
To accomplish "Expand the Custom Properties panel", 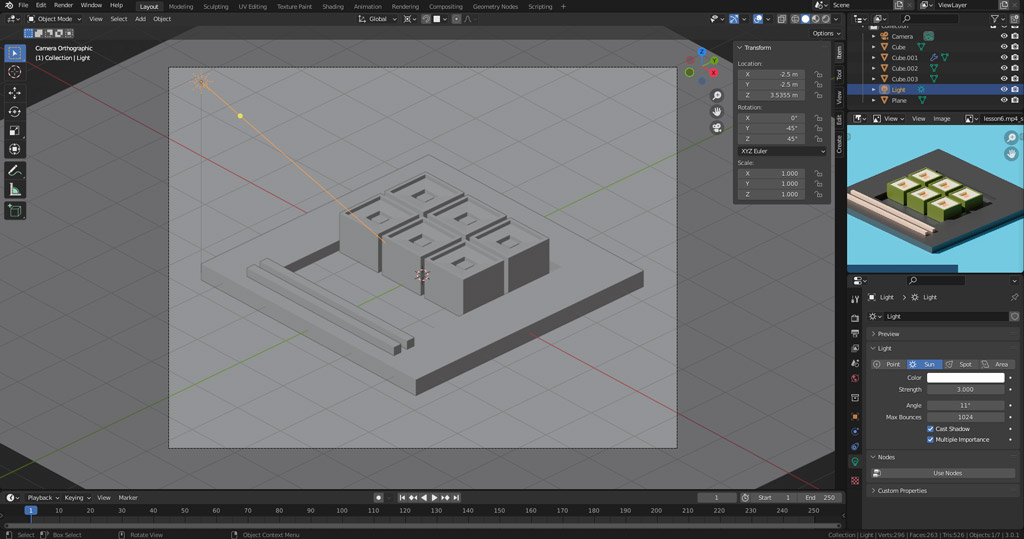I will (902, 491).
